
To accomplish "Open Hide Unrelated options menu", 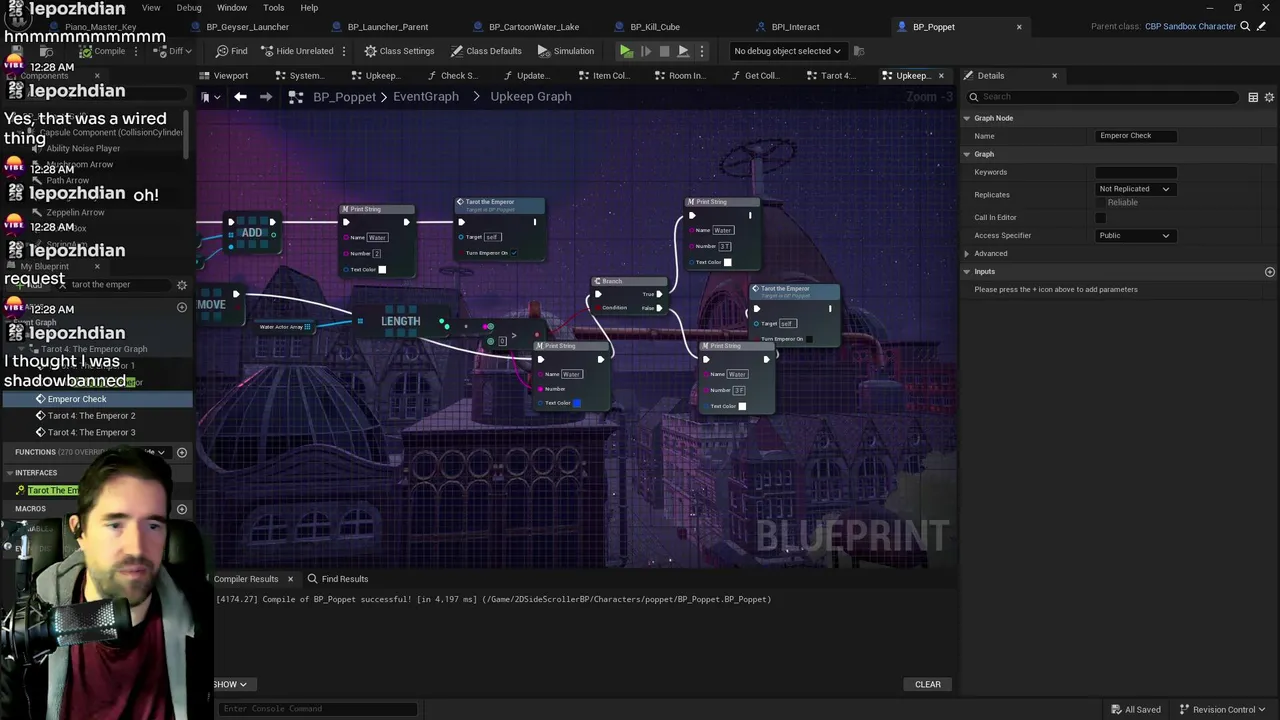I will pyautogui.click(x=344, y=51).
